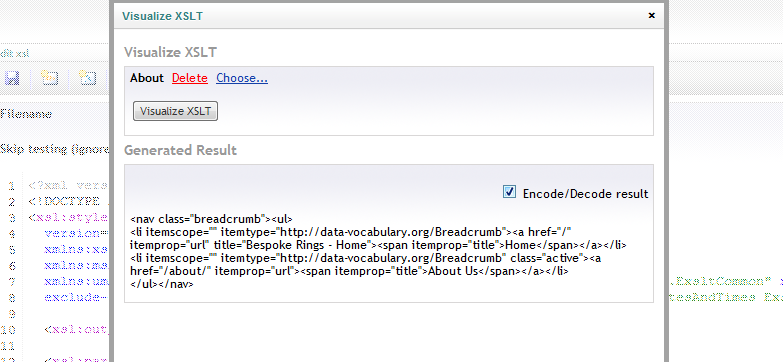Click the About node label

tap(147, 78)
